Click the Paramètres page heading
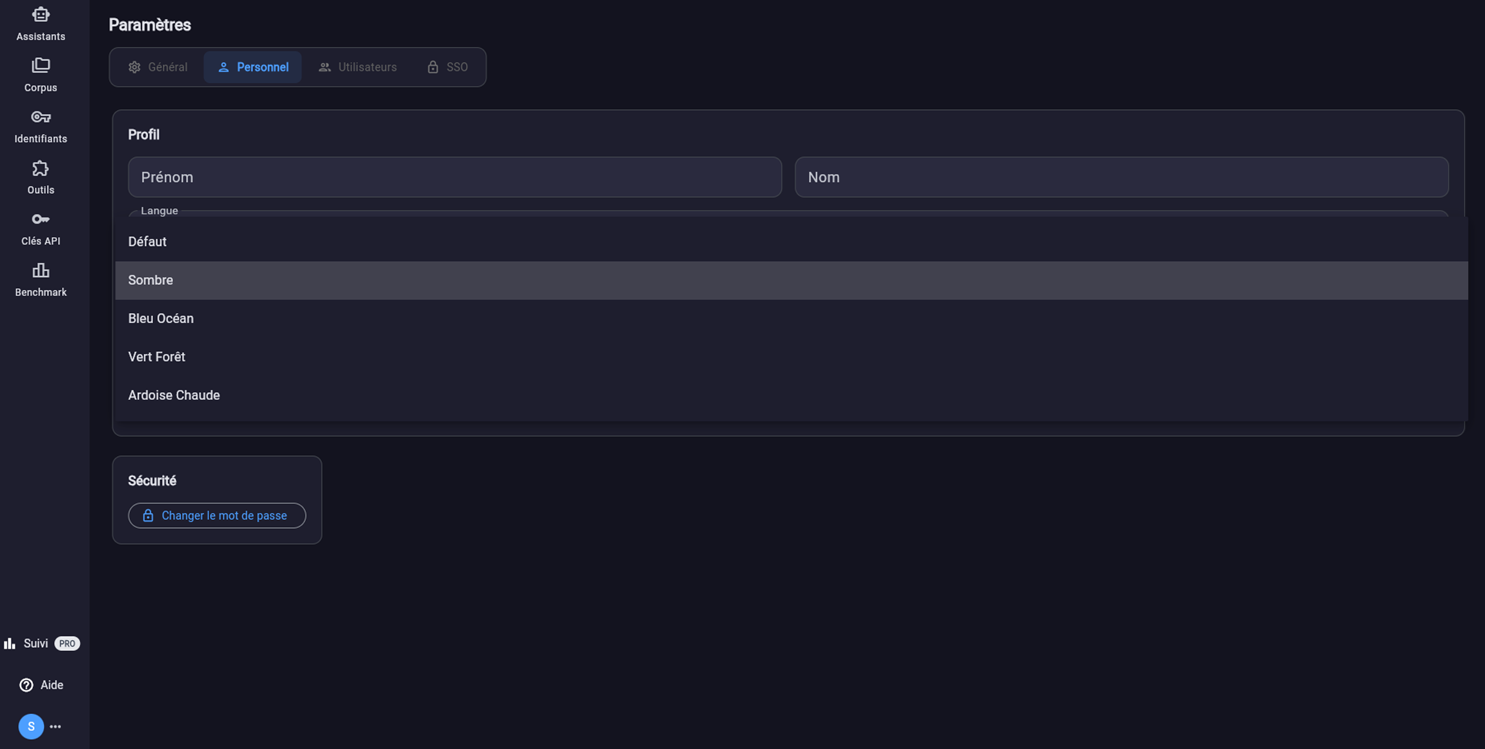The height and width of the screenshot is (749, 1485). click(150, 25)
